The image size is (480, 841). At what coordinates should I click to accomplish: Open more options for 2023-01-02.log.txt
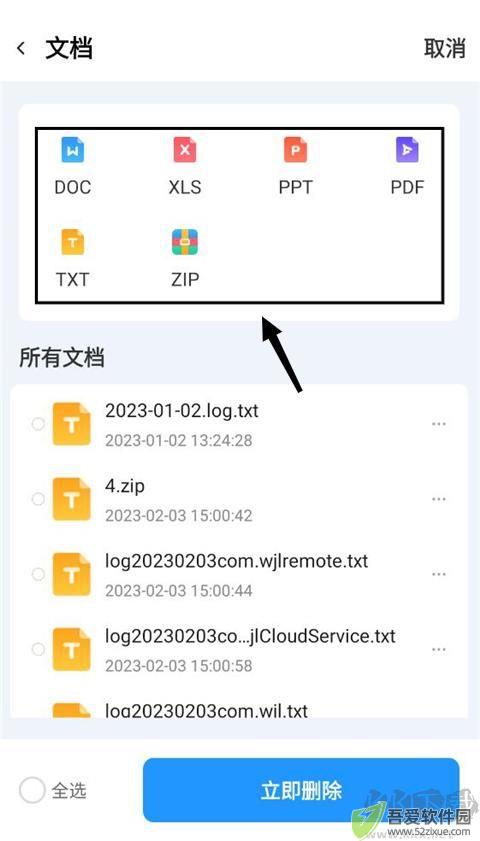point(439,424)
